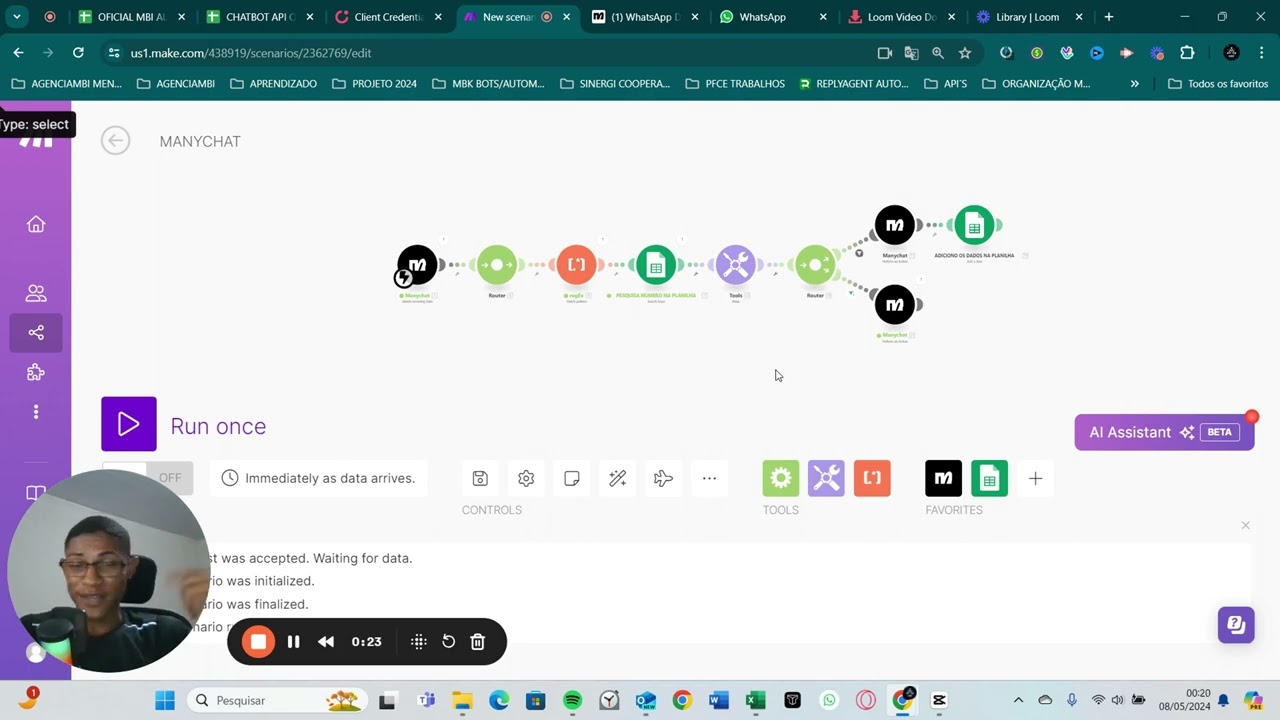The image size is (1280, 720).
Task: Close the log panel with the X
Action: click(x=1245, y=525)
